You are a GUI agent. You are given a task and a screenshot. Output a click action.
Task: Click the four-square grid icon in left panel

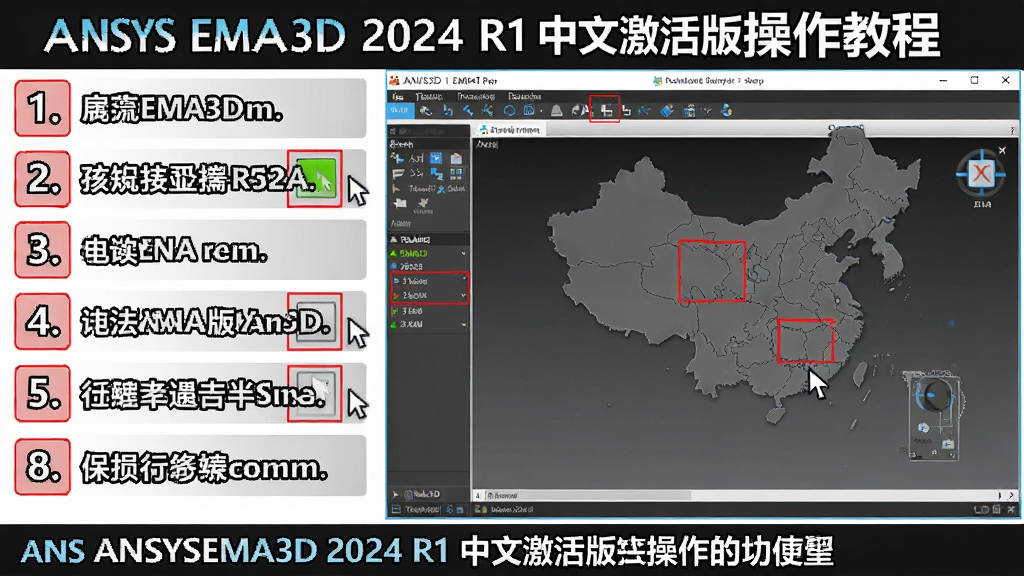pyautogui.click(x=456, y=174)
